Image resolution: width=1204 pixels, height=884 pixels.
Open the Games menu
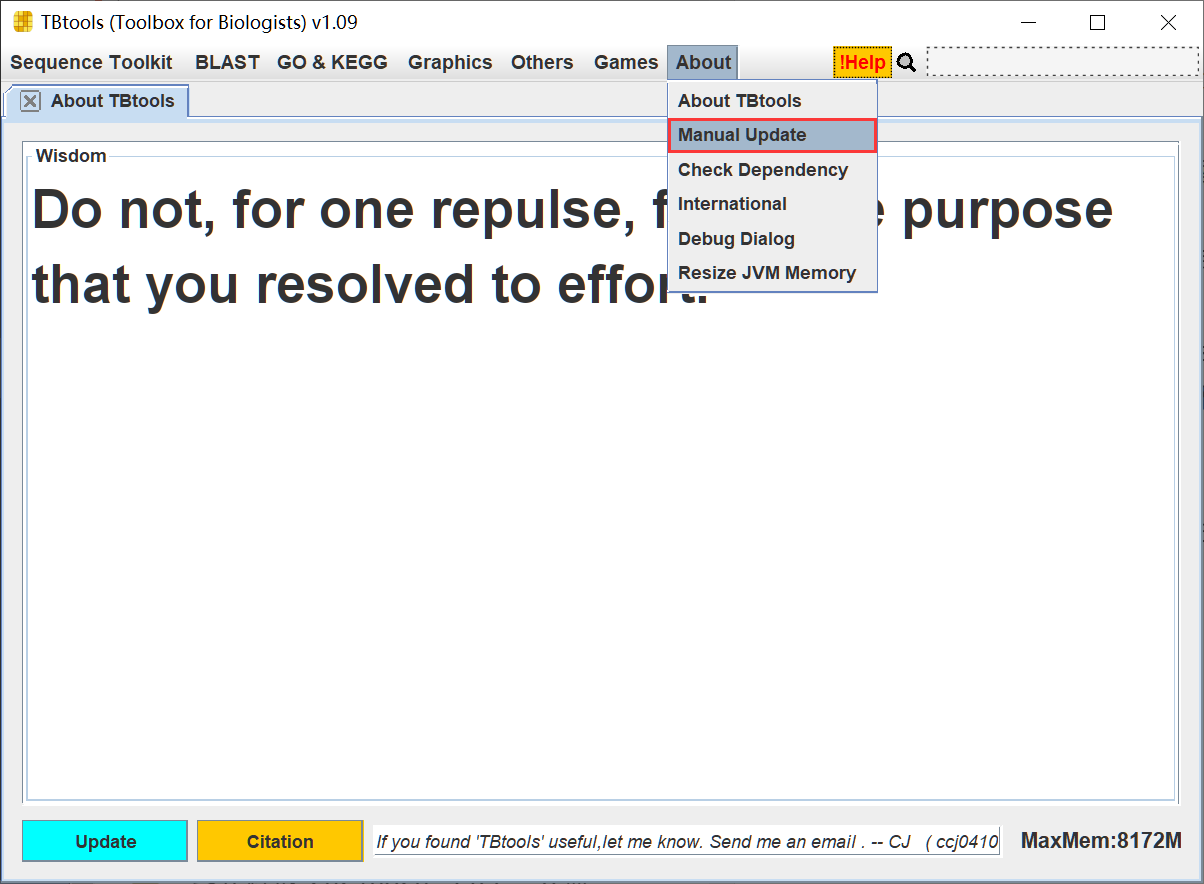(626, 62)
